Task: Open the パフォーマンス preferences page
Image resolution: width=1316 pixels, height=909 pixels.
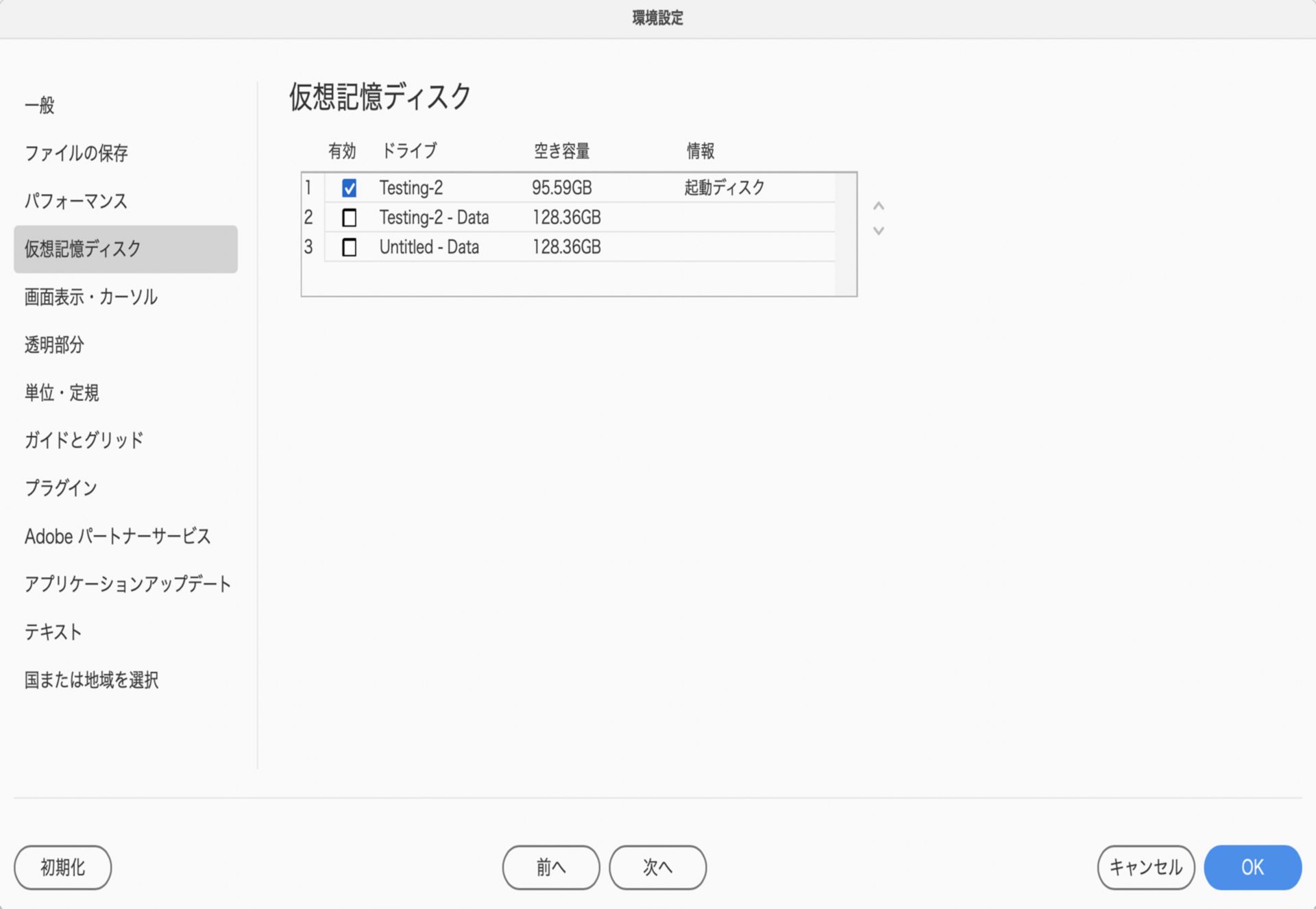Action: 76,201
